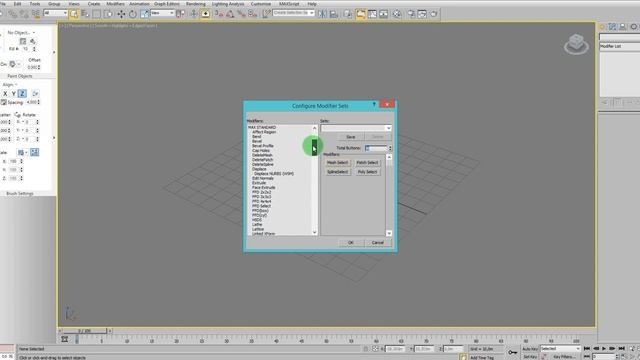
Task: Open the Graph Editors menu
Action: coord(167,4)
